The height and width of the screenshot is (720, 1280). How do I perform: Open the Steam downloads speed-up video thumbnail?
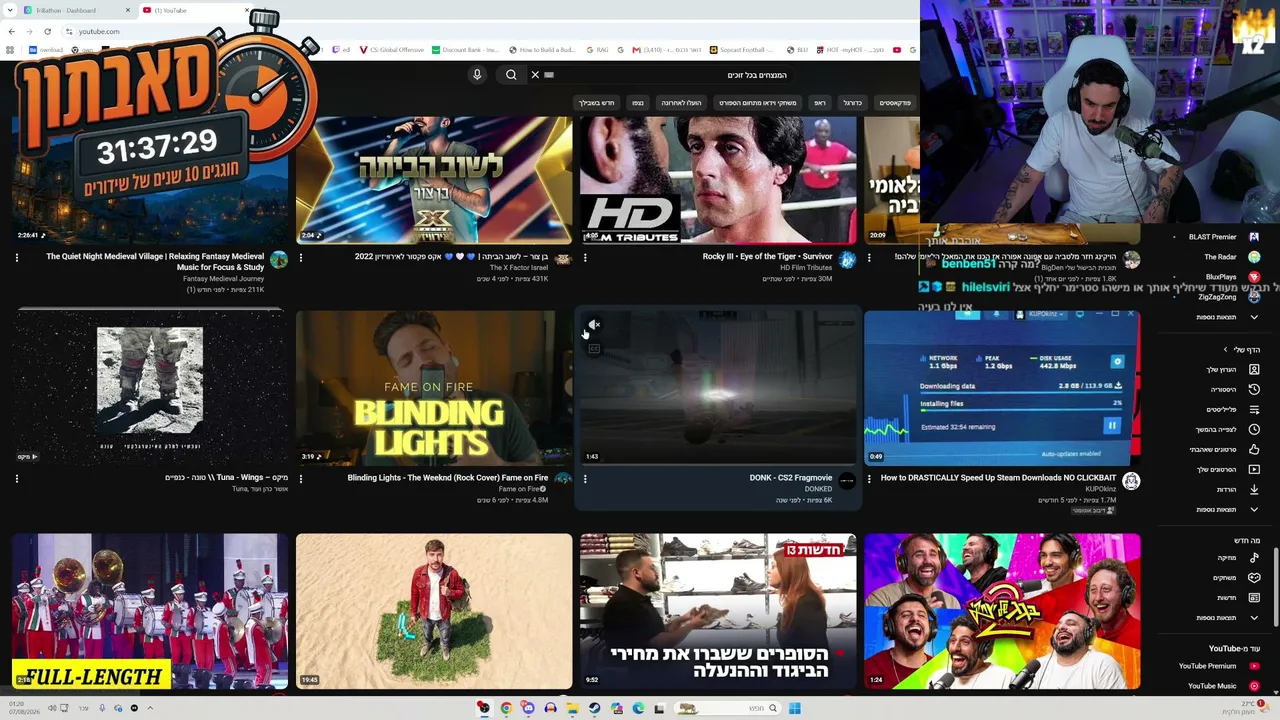pos(1002,388)
